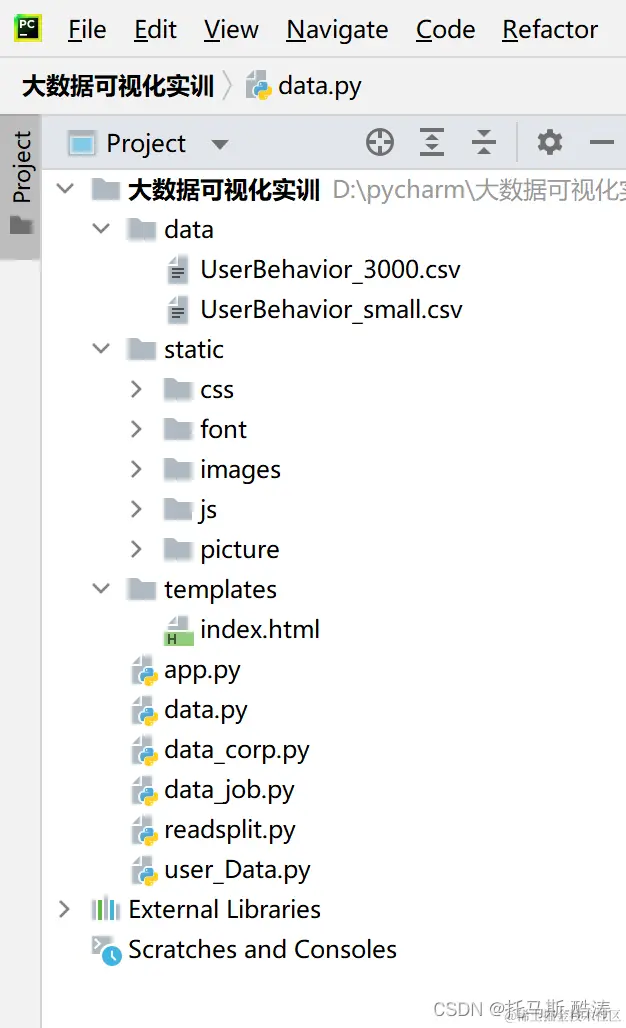Select the images folder
Image resolution: width=626 pixels, height=1028 pixels.
point(241,470)
